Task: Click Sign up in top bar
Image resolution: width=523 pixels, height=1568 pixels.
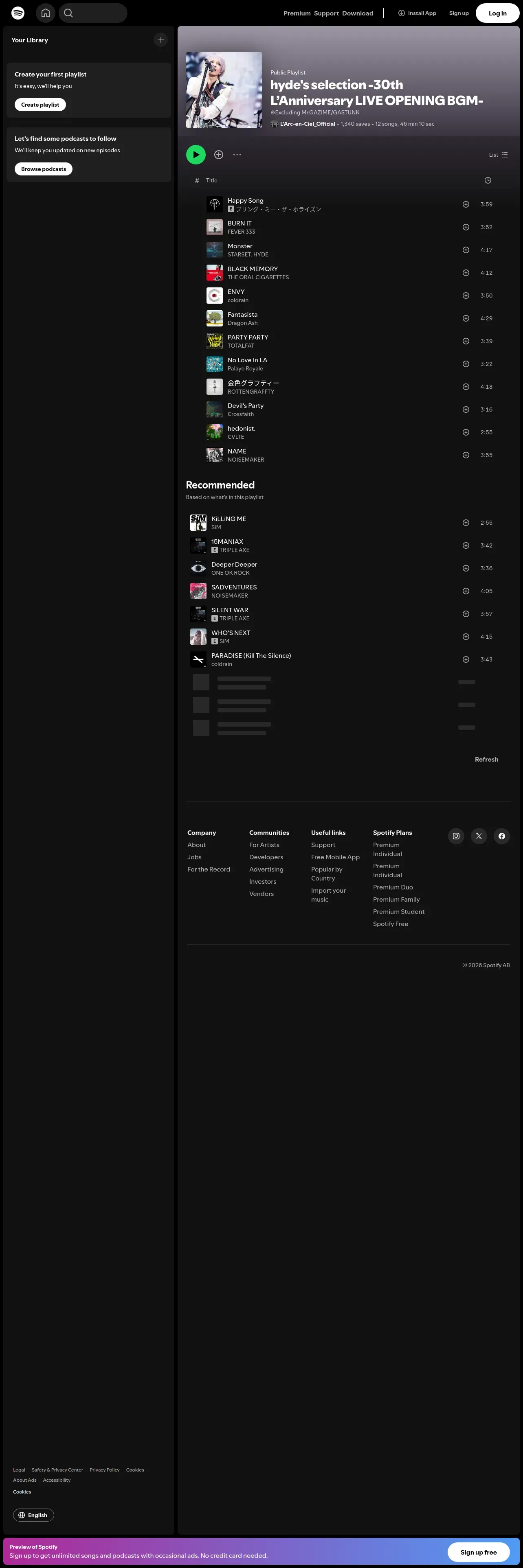Action: (459, 13)
